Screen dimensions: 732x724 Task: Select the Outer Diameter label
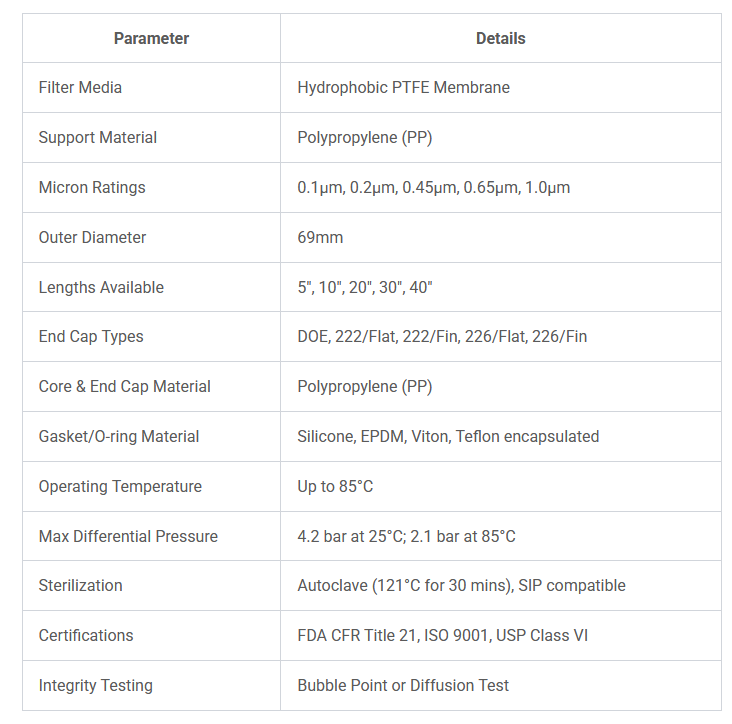[92, 237]
